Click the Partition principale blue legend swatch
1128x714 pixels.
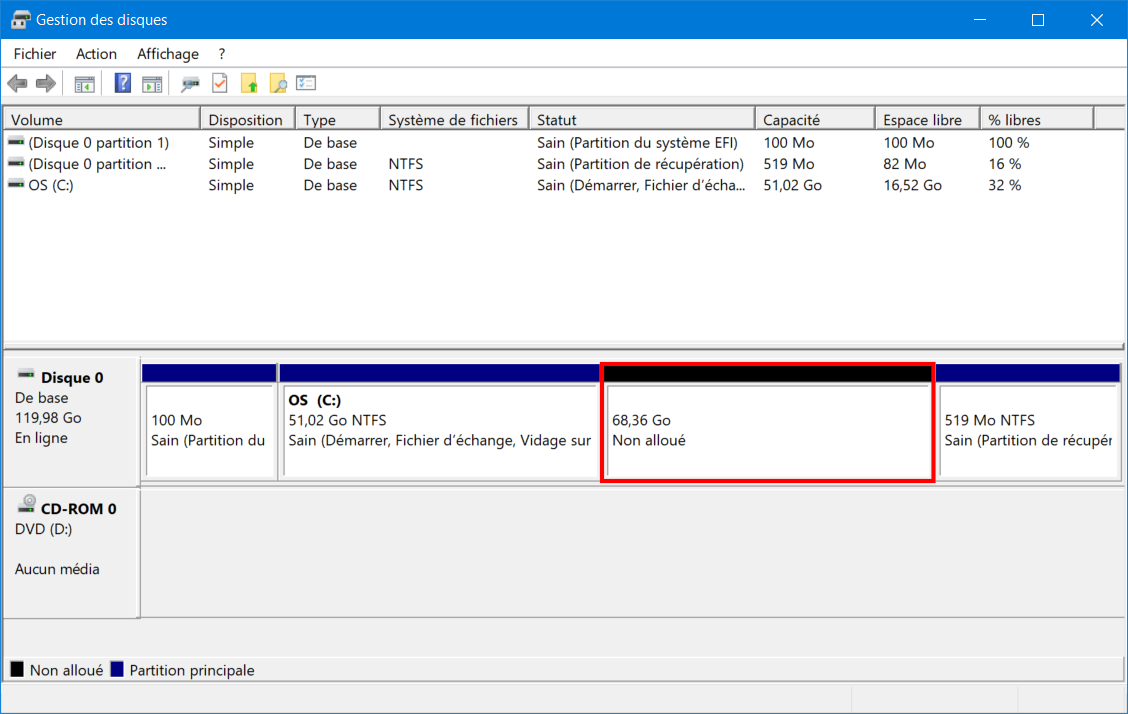pyautogui.click(x=117, y=669)
